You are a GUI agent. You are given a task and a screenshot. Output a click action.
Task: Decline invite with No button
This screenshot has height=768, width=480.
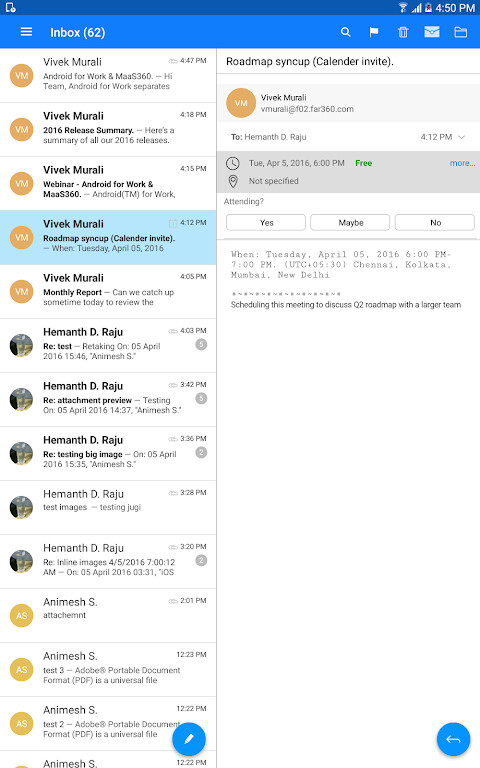435,222
